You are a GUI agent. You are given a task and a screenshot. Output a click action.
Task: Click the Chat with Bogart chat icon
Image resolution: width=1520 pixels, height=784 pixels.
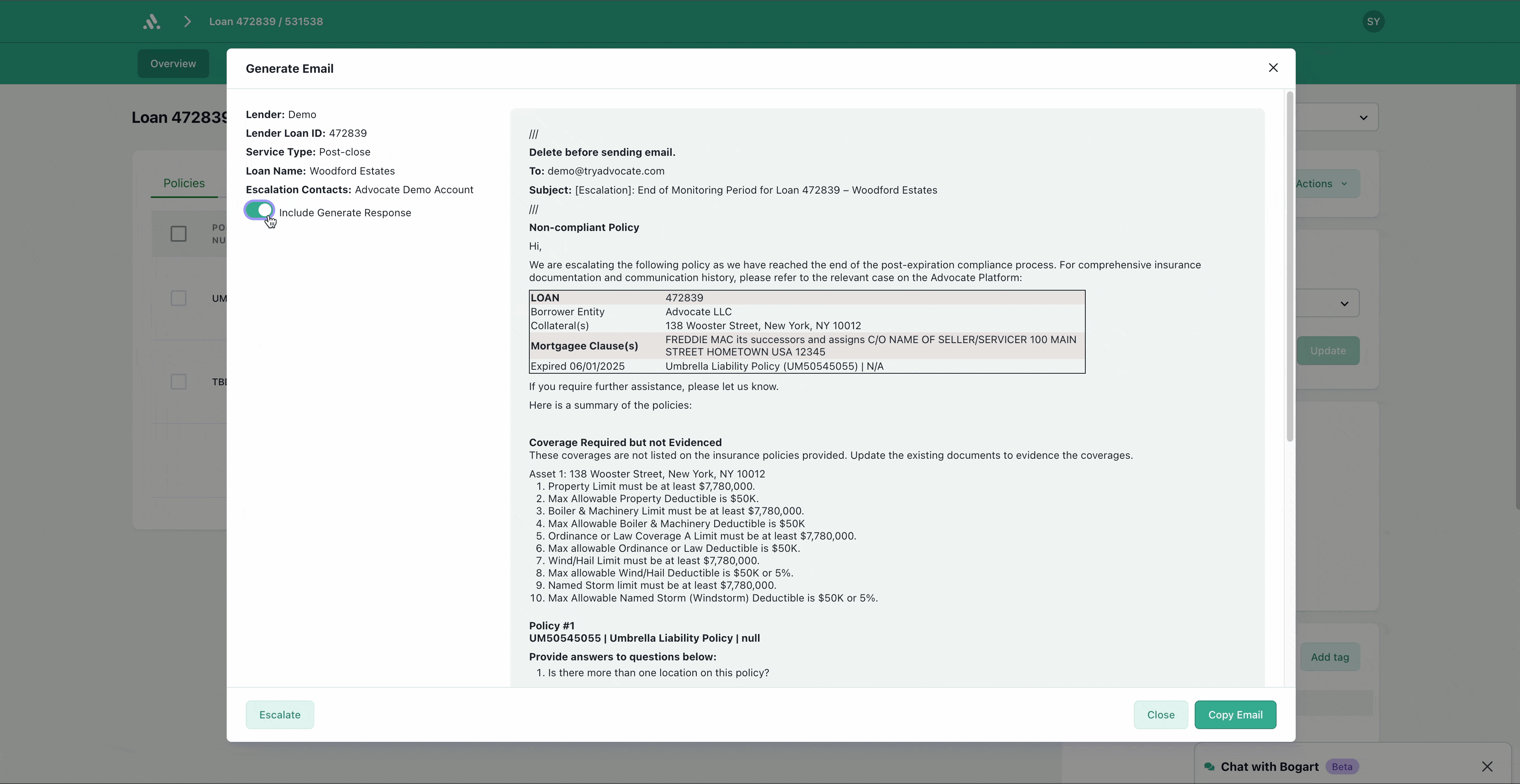point(1209,766)
